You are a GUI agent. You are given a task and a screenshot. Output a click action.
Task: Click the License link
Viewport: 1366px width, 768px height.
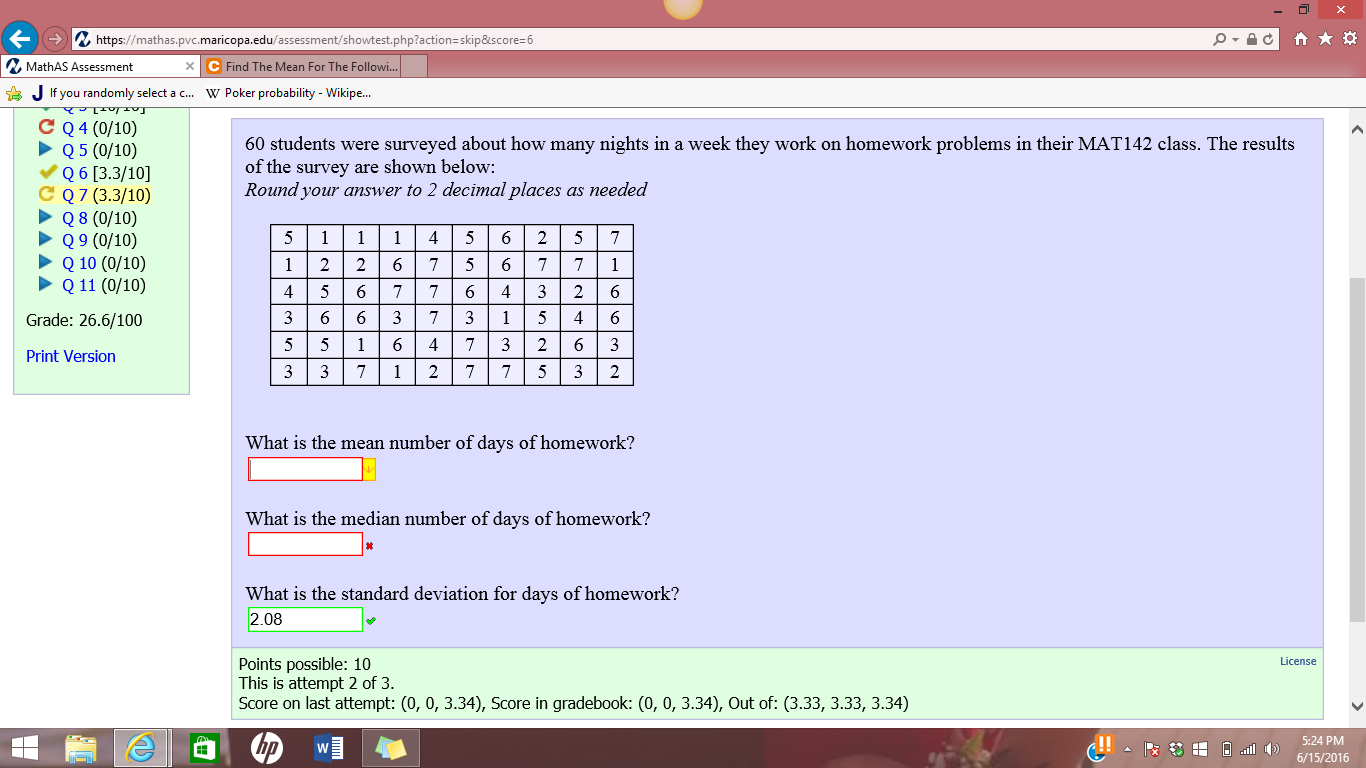[x=1297, y=661]
